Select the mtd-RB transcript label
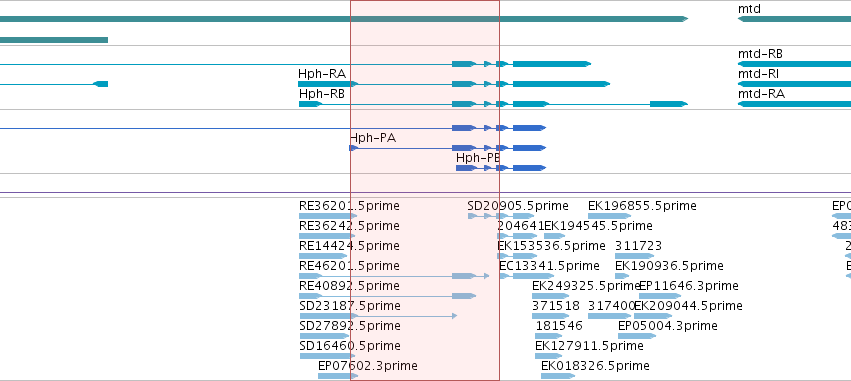The height and width of the screenshot is (381, 851). [x=760, y=54]
